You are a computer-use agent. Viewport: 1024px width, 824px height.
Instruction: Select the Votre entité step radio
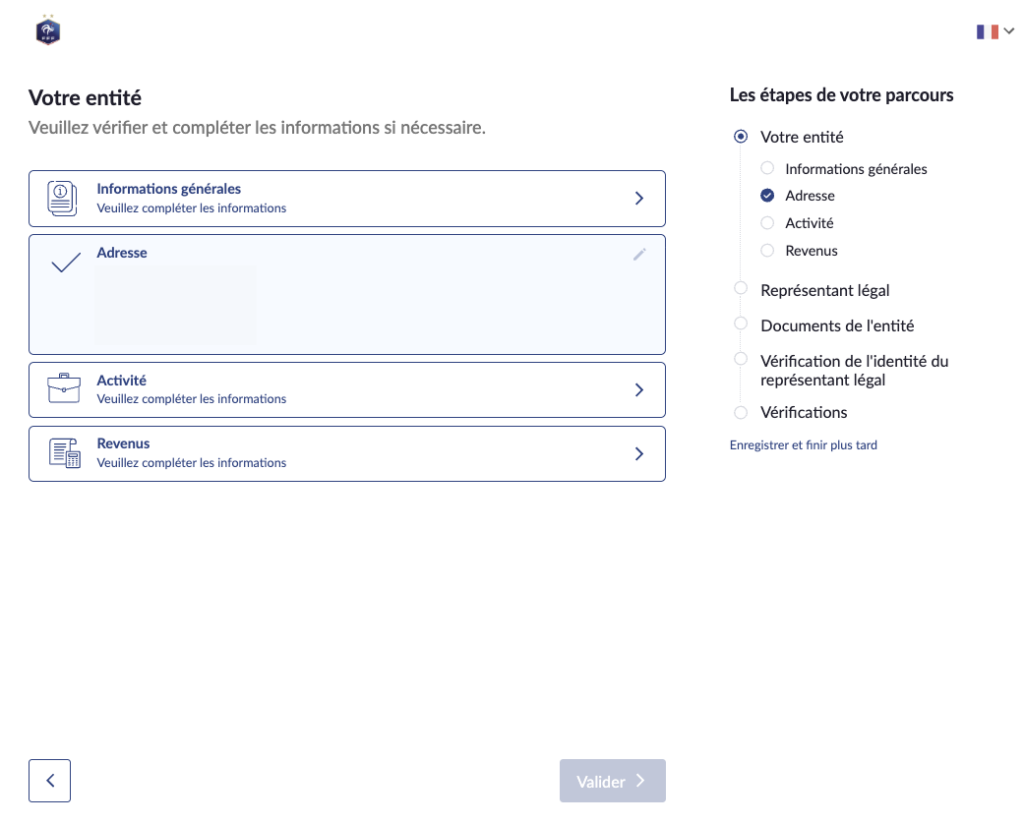point(741,136)
